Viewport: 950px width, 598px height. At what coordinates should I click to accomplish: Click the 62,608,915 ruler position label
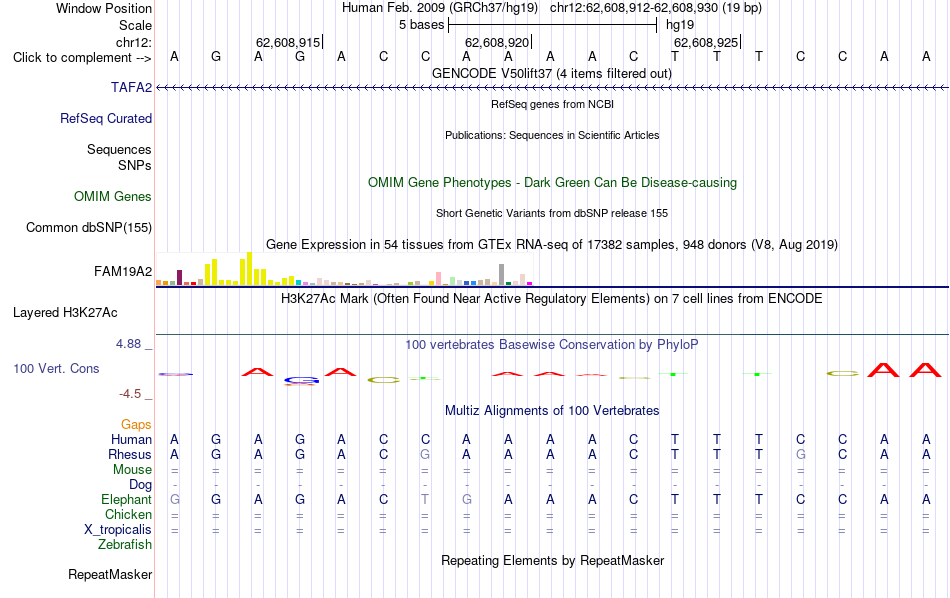[x=288, y=42]
